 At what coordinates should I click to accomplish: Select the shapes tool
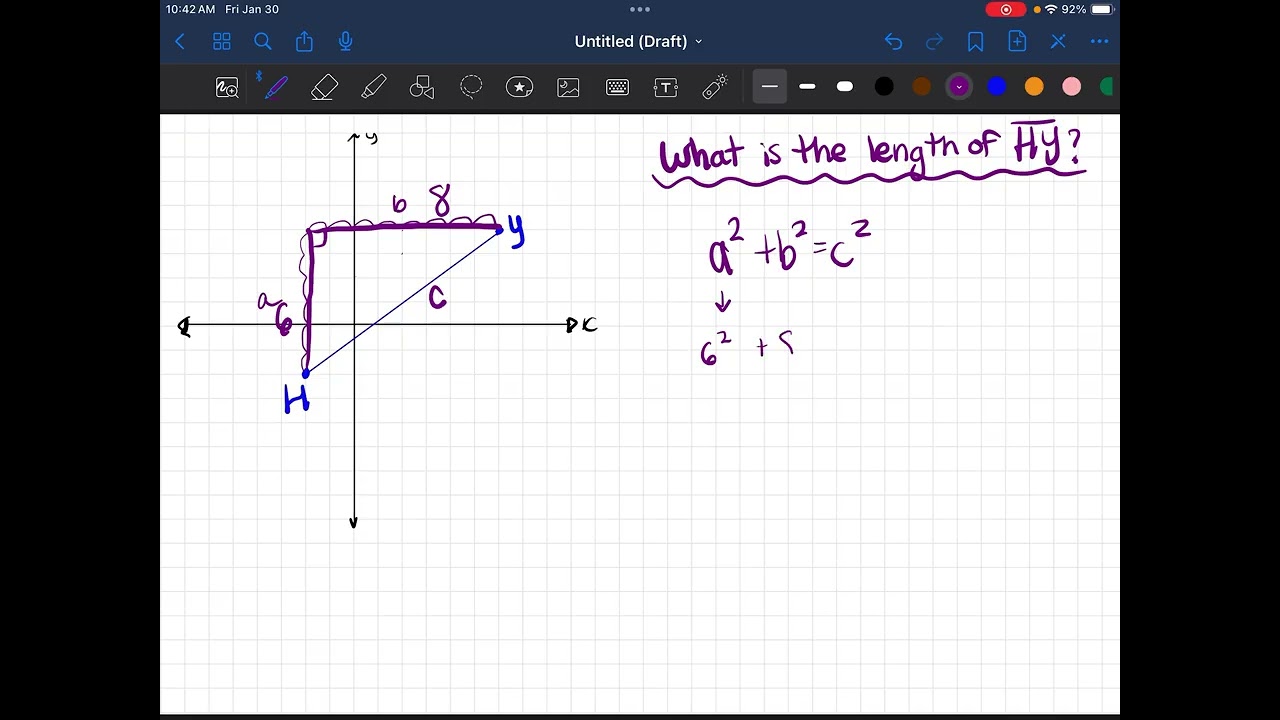422,88
